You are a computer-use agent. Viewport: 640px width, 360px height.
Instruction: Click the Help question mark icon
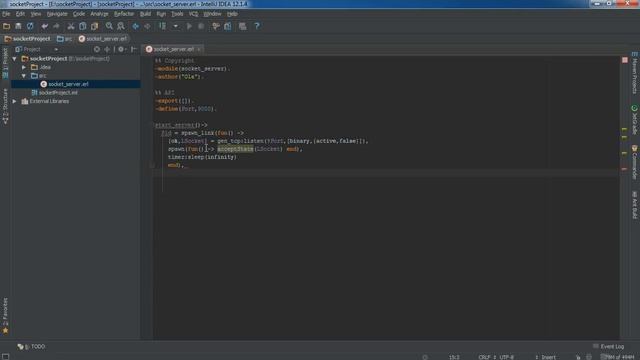pos(257,26)
